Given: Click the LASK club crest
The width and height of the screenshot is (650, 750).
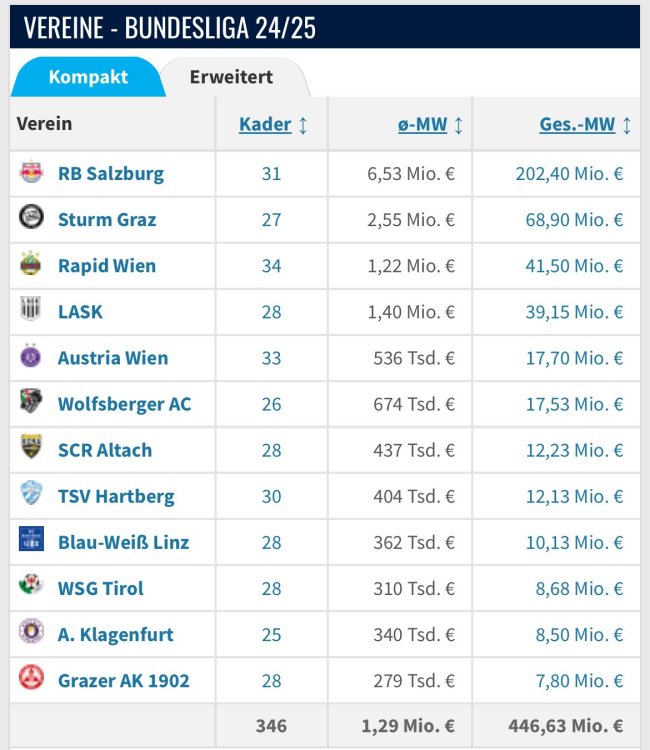Looking at the screenshot, I should (31, 311).
